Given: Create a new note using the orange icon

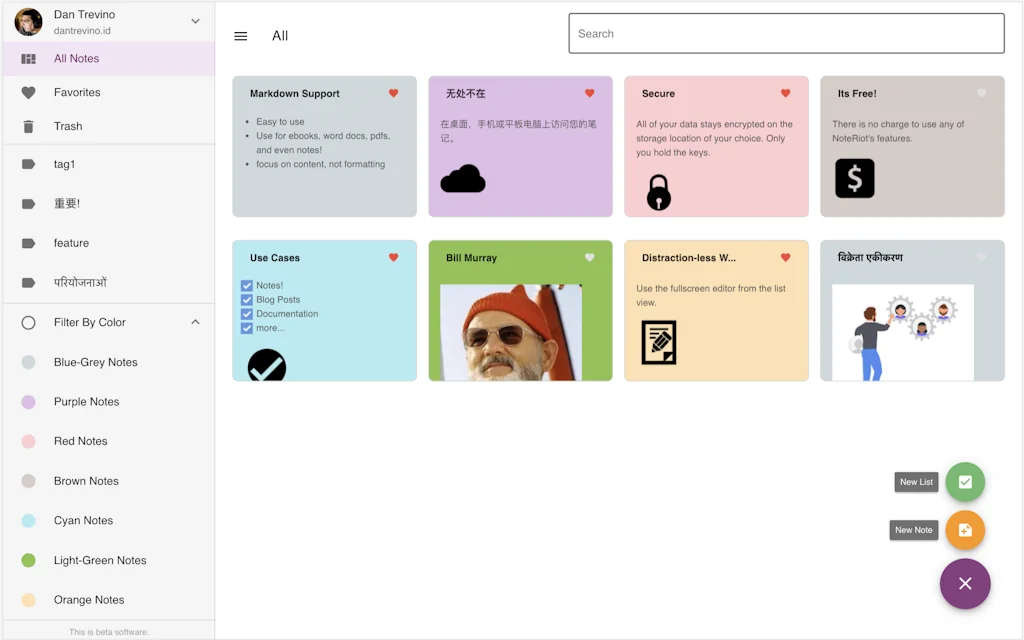Looking at the screenshot, I should [964, 530].
